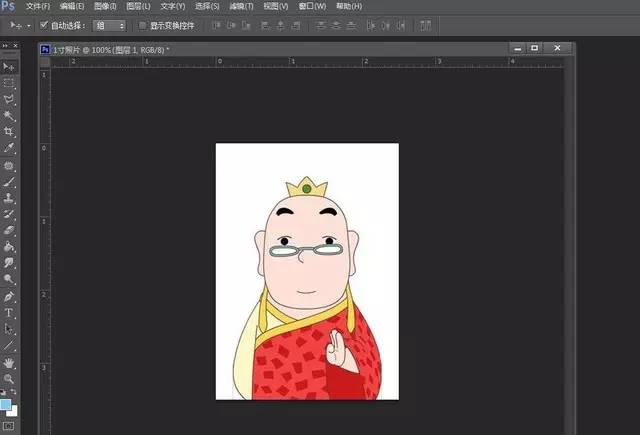Viewport: 640px width, 435px height.
Task: Reset default foreground and background colors
Action: [3, 392]
